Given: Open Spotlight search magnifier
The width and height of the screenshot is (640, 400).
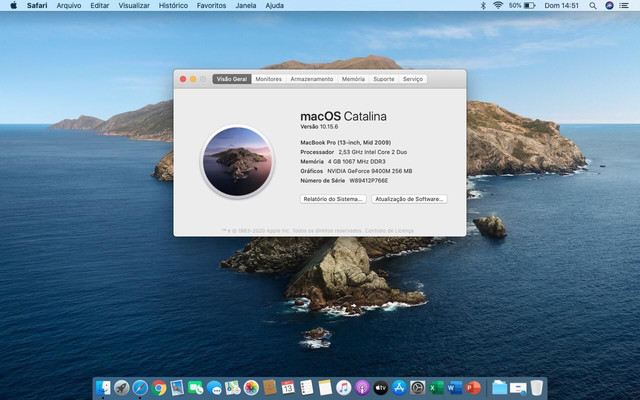Looking at the screenshot, I should pos(593,6).
